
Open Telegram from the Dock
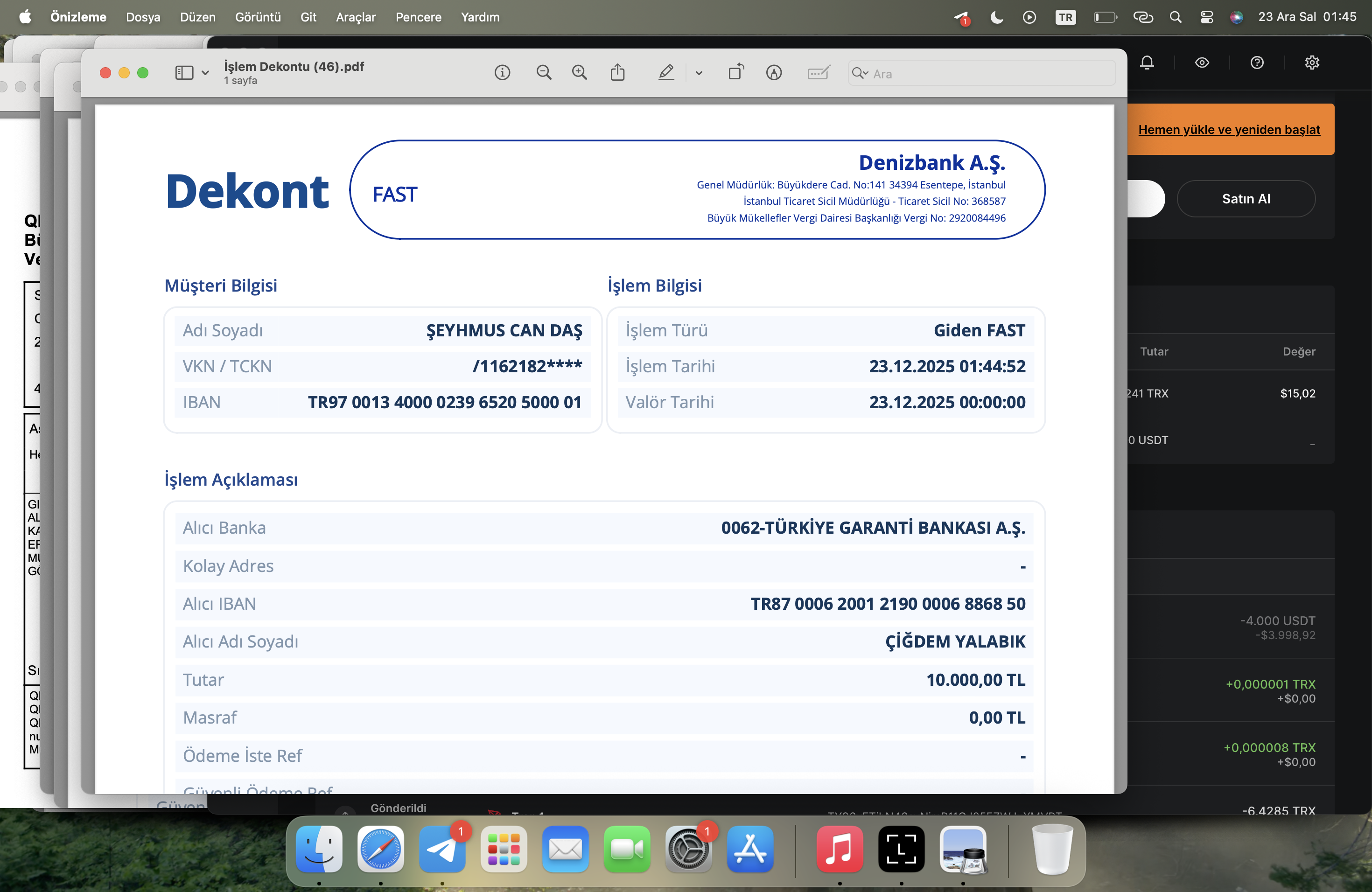[442, 849]
